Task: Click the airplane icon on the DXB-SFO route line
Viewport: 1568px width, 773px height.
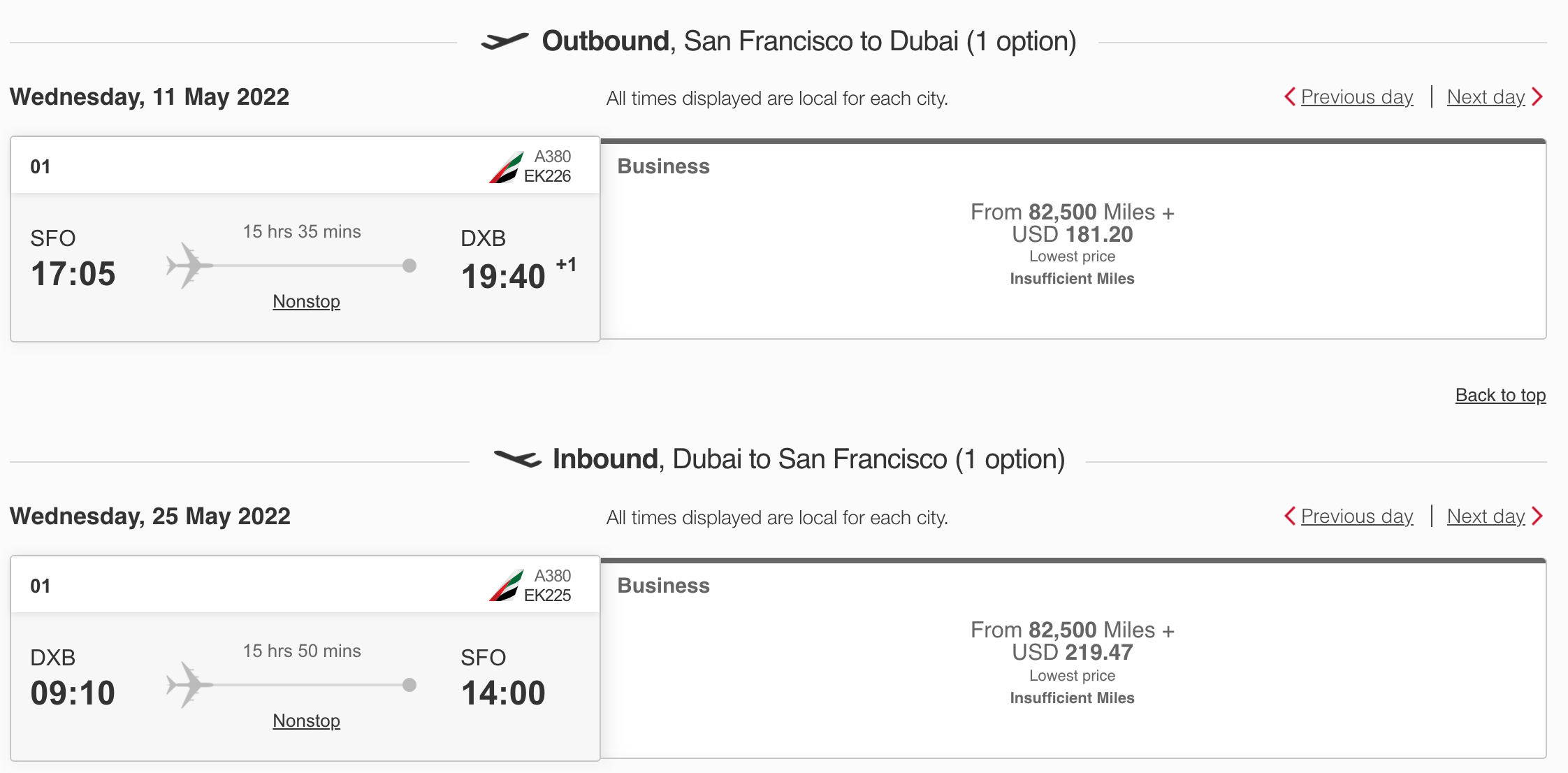Action: click(x=190, y=685)
